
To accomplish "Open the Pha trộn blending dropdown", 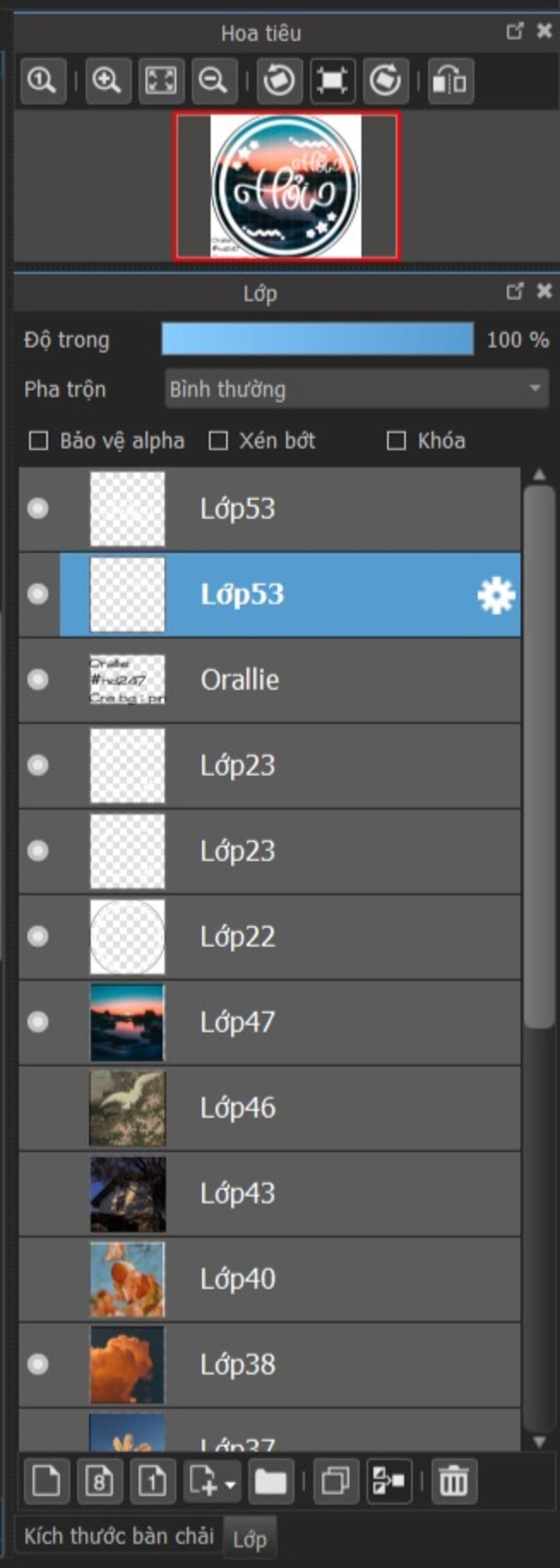I will [x=357, y=388].
